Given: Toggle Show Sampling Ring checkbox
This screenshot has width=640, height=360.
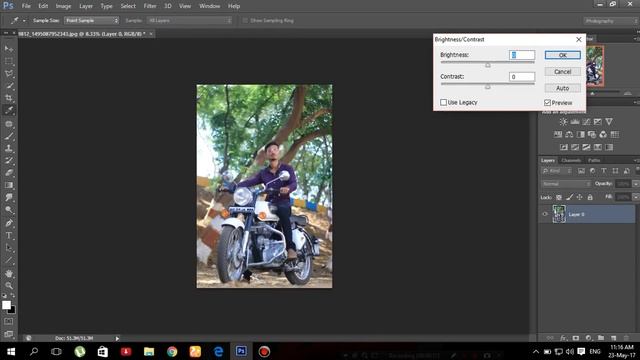Looking at the screenshot, I should pyautogui.click(x=245, y=20).
